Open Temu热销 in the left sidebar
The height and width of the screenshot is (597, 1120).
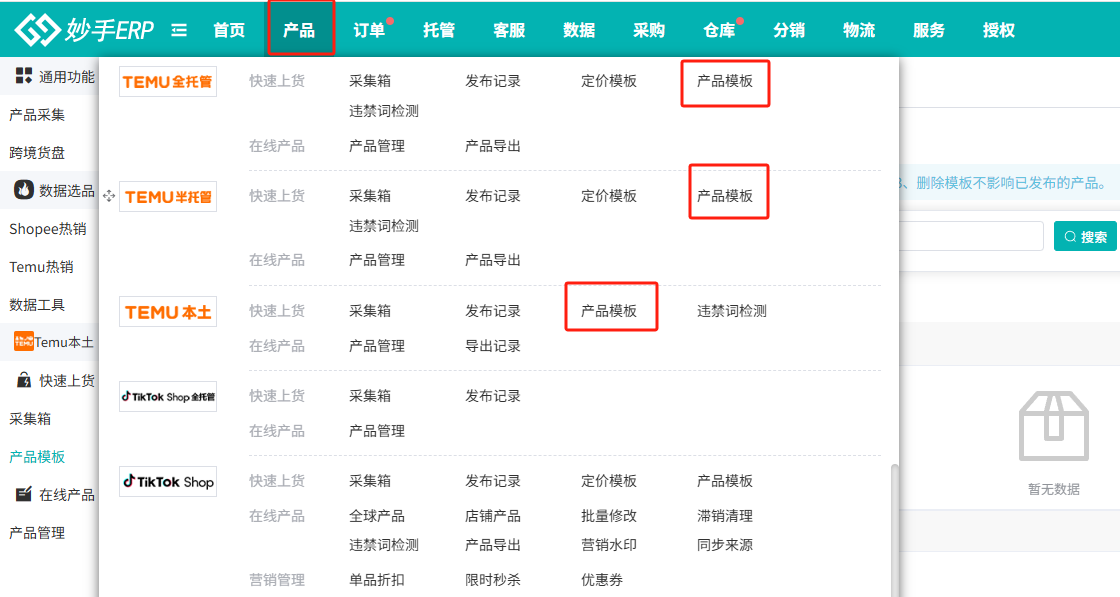41,266
